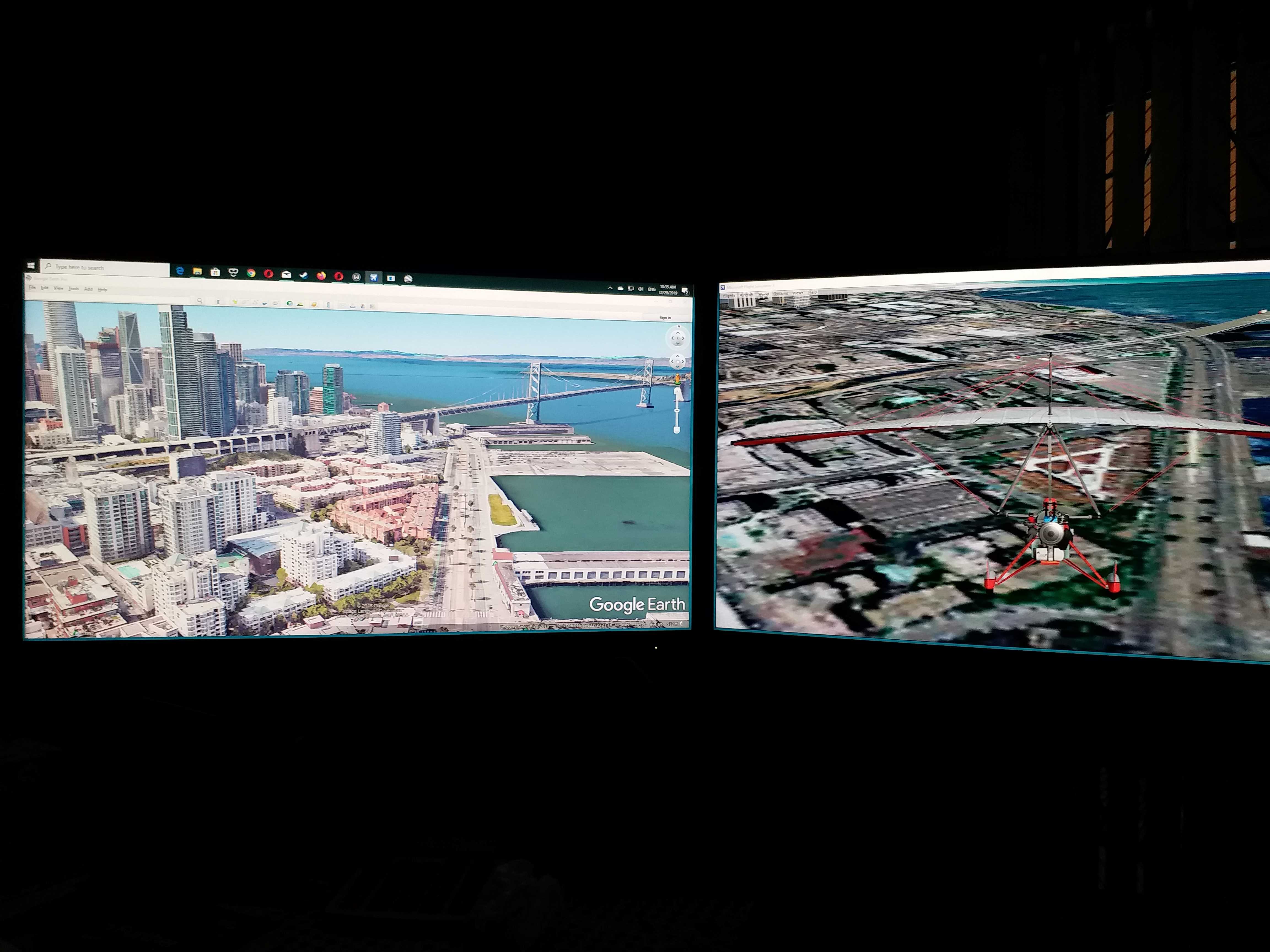
Task: Click the look-right arrow on look joystick
Action: [x=683, y=339]
